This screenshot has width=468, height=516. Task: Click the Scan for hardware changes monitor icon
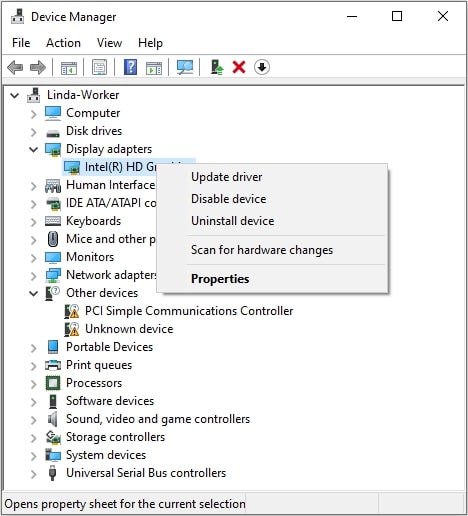click(x=185, y=67)
